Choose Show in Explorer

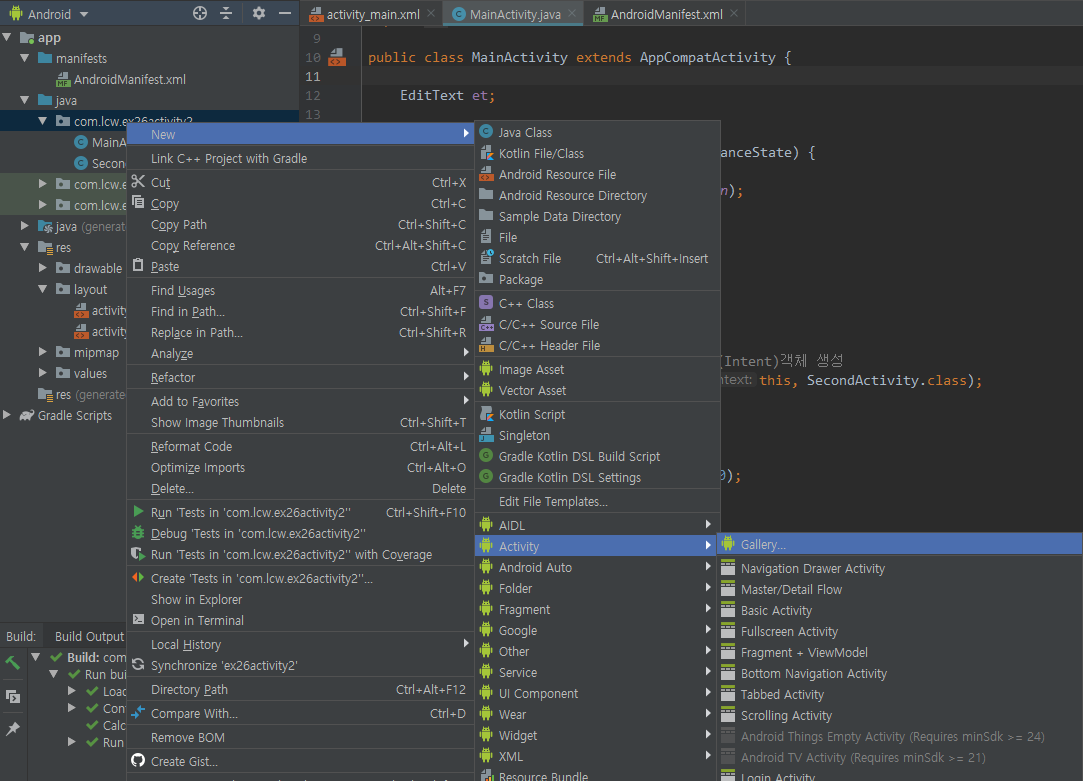coord(300,599)
